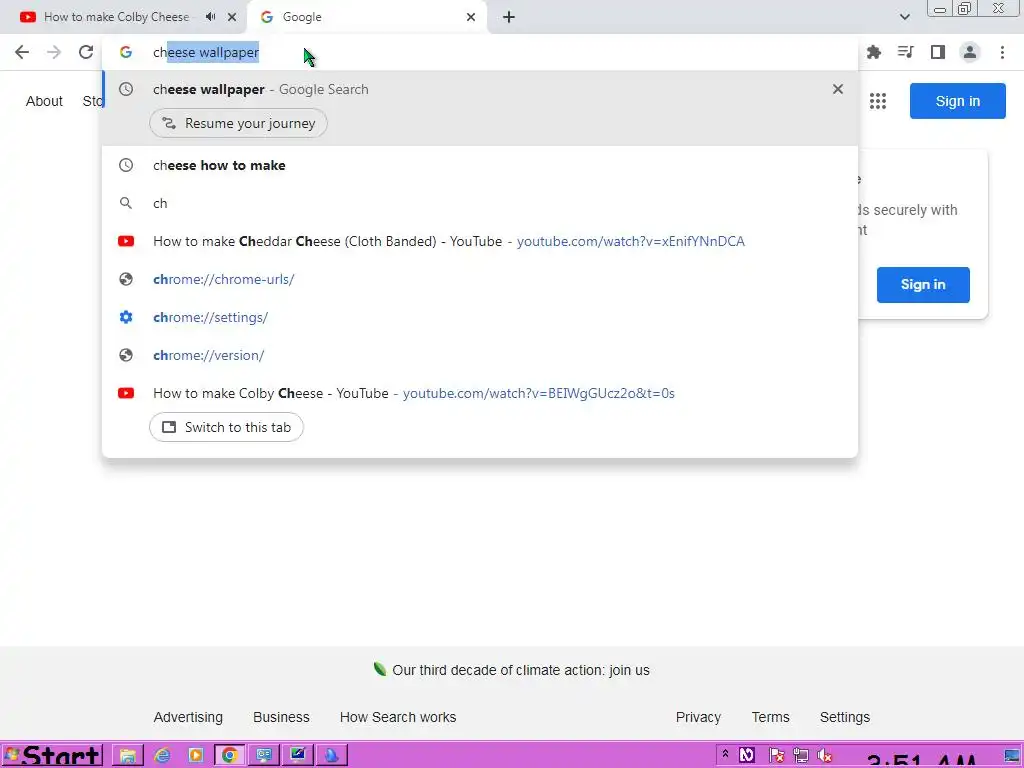Open a new tab with plus button
This screenshot has height=768, width=1024.
(509, 17)
